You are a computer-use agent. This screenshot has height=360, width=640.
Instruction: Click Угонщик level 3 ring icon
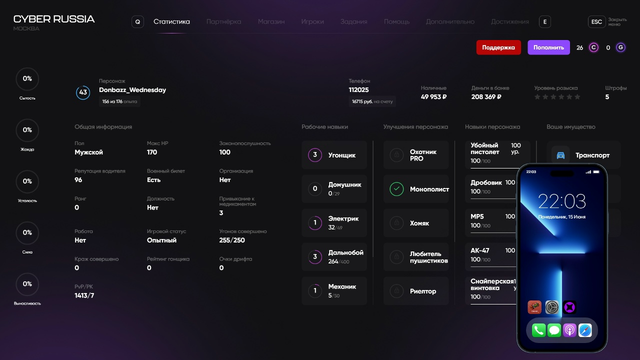[315, 155]
